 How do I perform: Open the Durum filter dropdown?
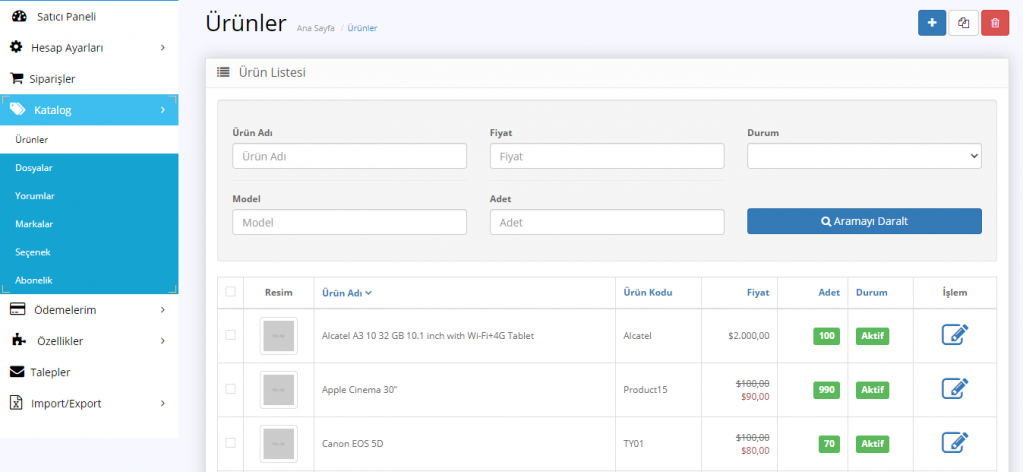(x=864, y=156)
